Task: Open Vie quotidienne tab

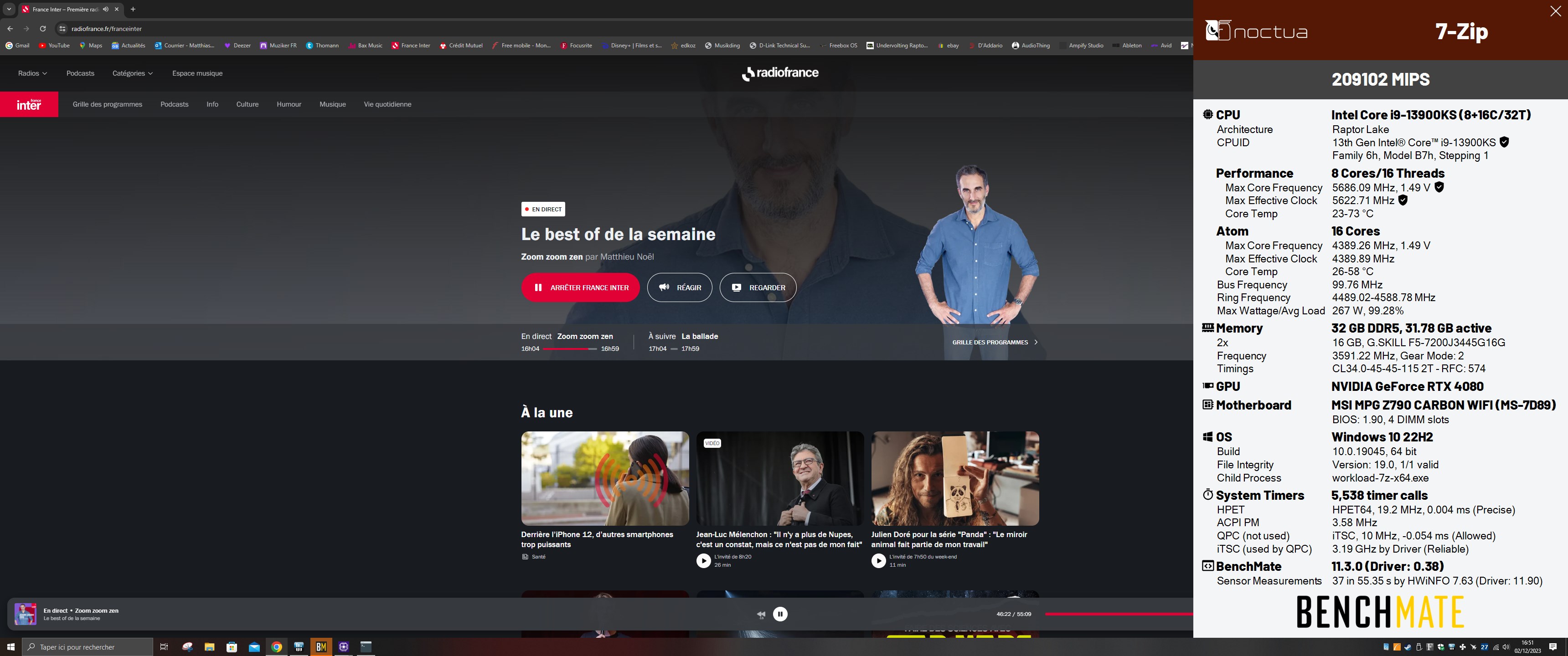Action: [387, 105]
